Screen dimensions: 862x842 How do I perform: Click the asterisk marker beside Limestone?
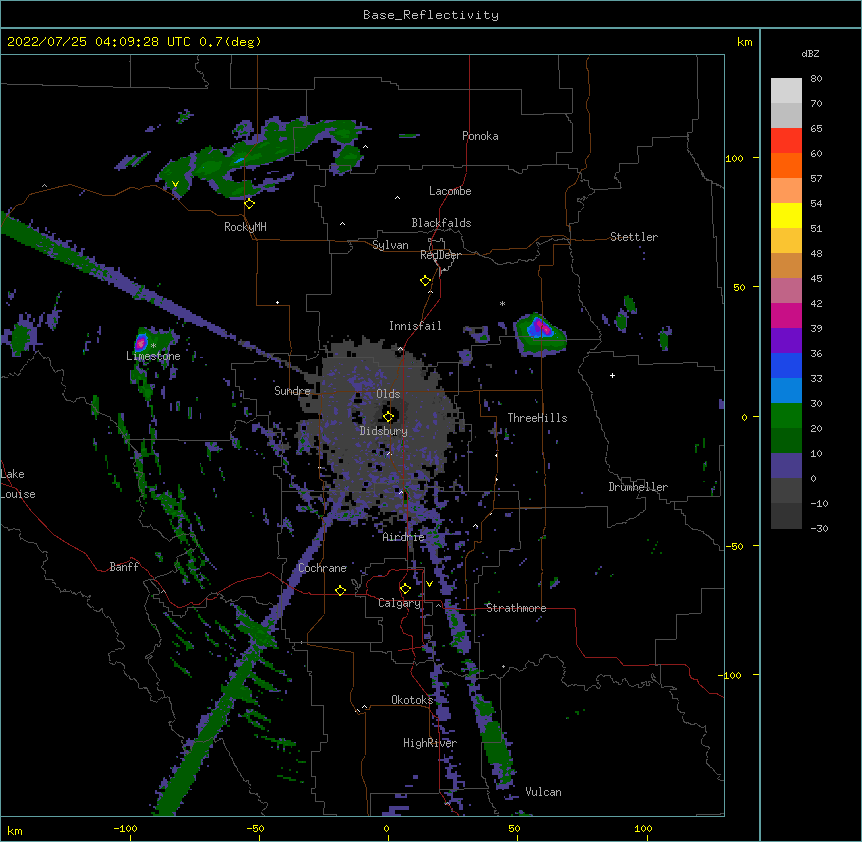pyautogui.click(x=154, y=346)
